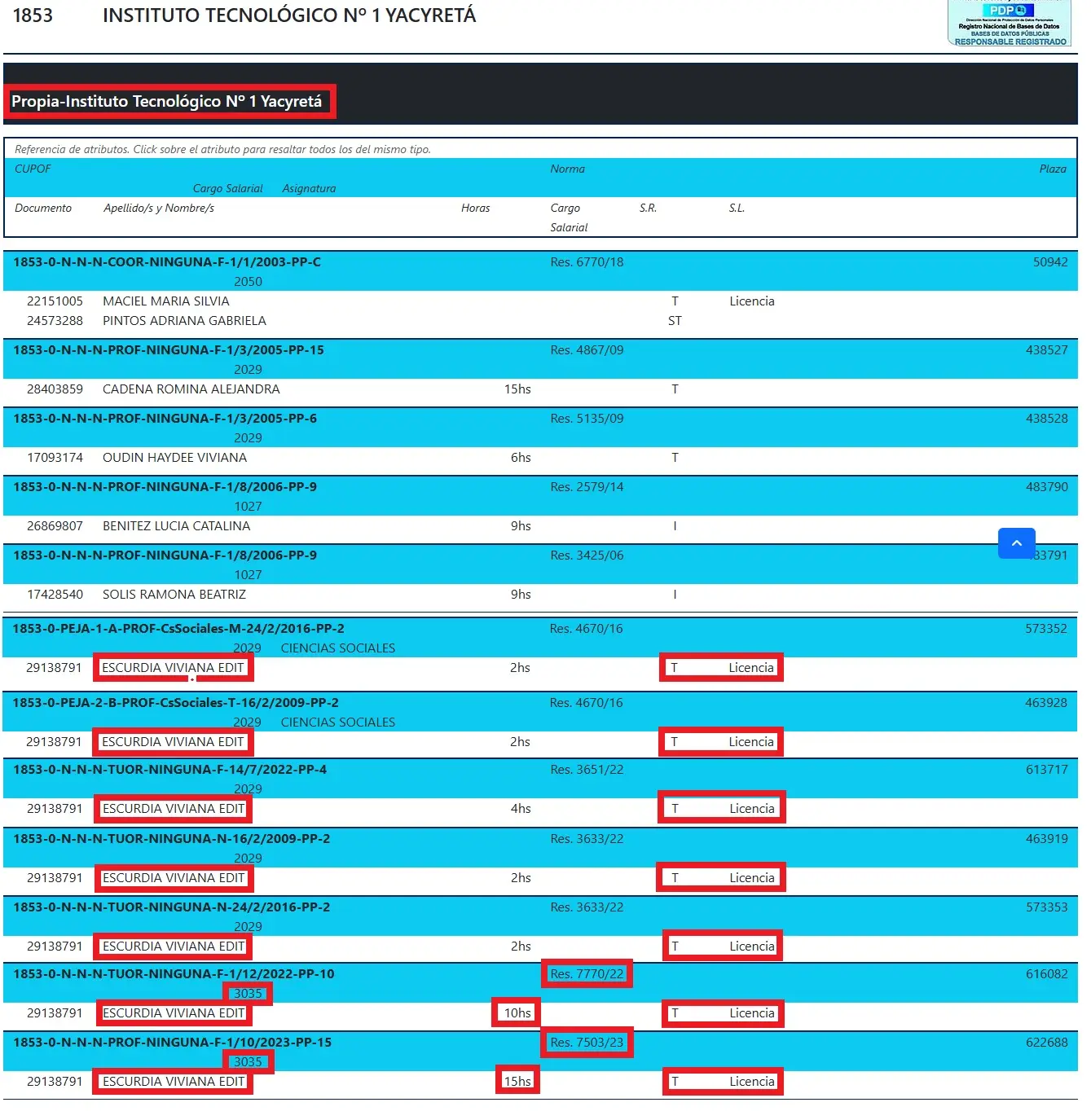Click document number 22151005
The height and width of the screenshot is (1120, 1091).
coord(55,301)
